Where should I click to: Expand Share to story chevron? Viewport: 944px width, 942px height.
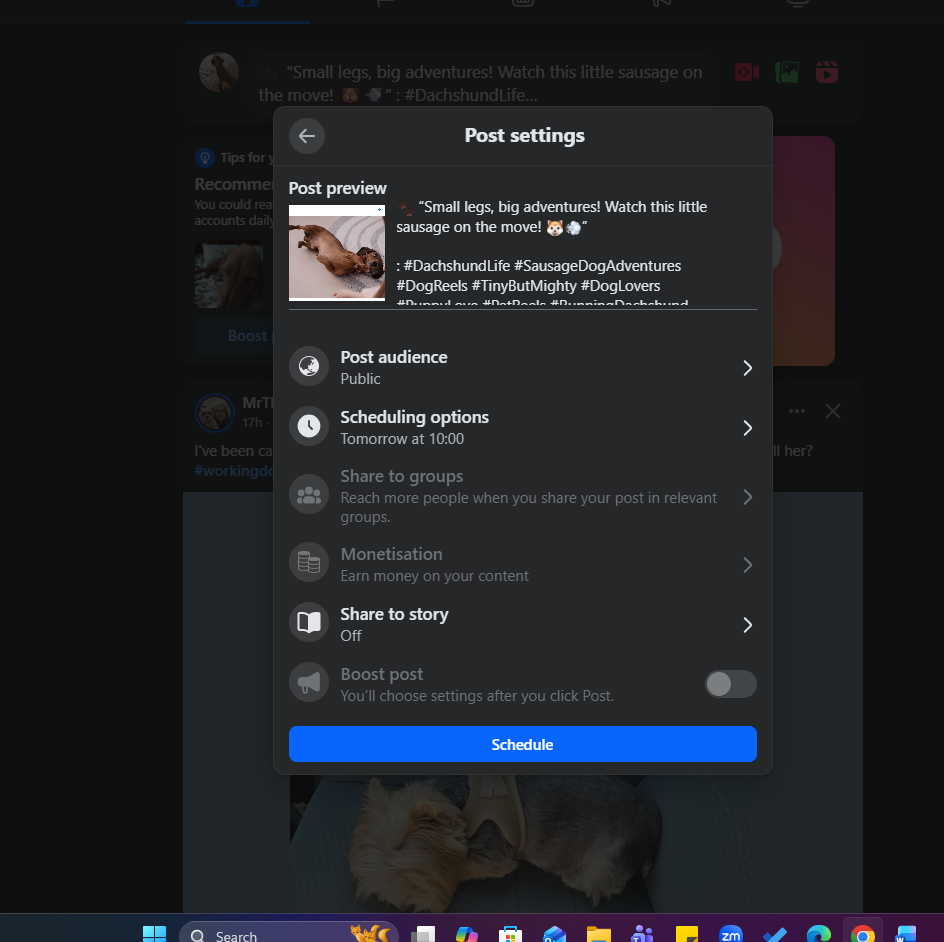pos(747,625)
